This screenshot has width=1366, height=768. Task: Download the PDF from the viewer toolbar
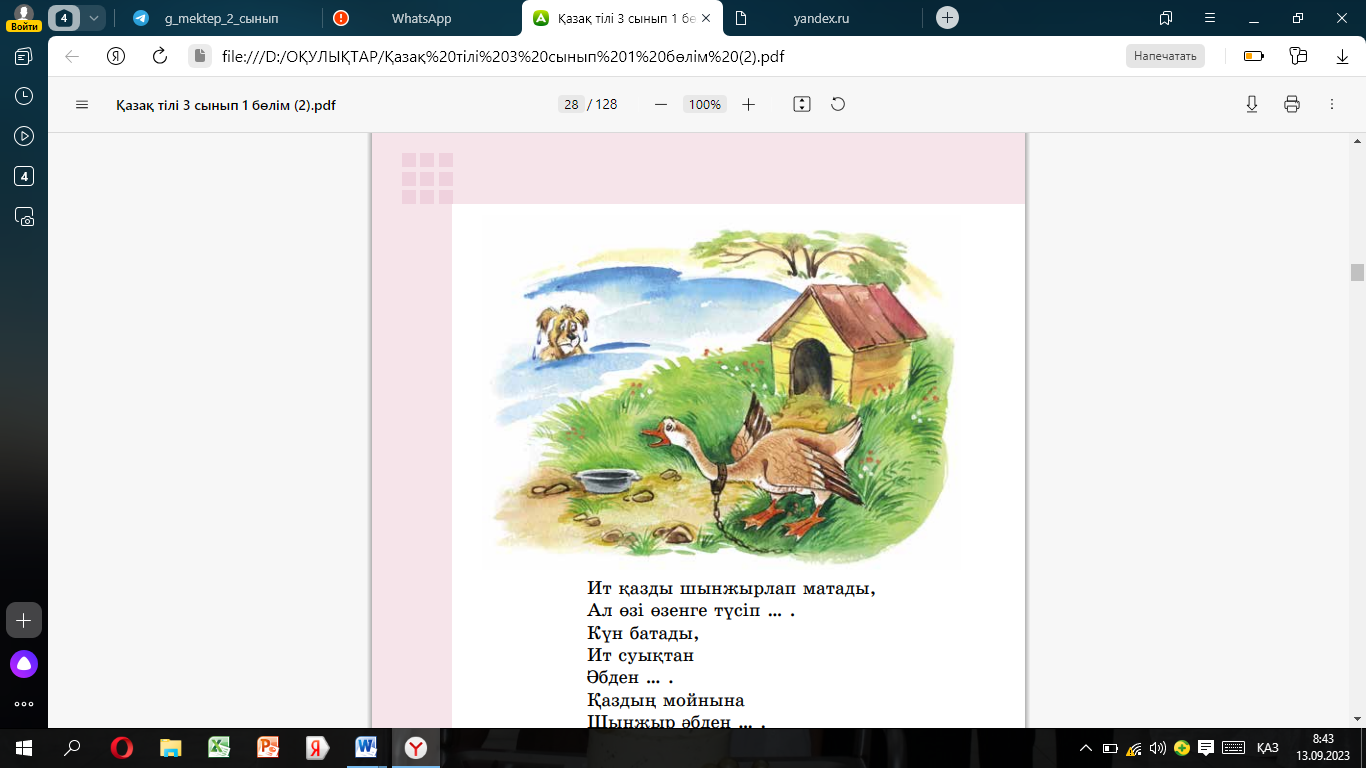coord(1251,104)
